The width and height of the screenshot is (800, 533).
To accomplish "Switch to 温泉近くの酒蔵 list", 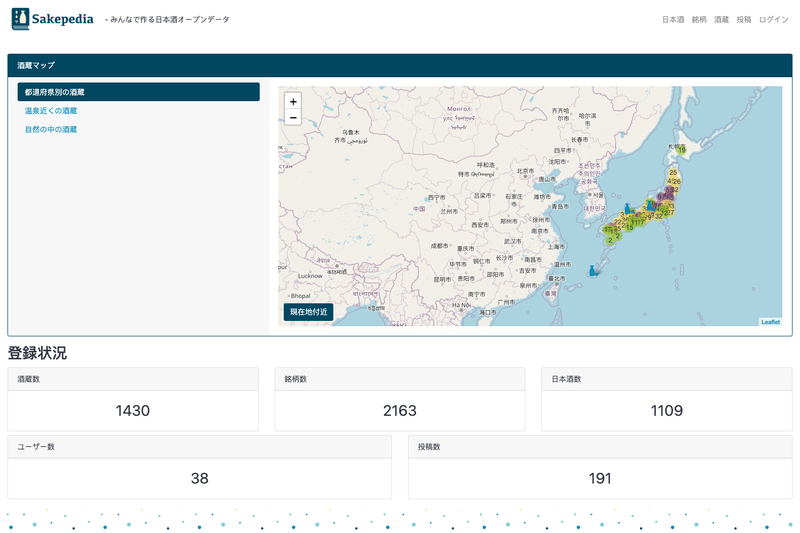I will 51,111.
